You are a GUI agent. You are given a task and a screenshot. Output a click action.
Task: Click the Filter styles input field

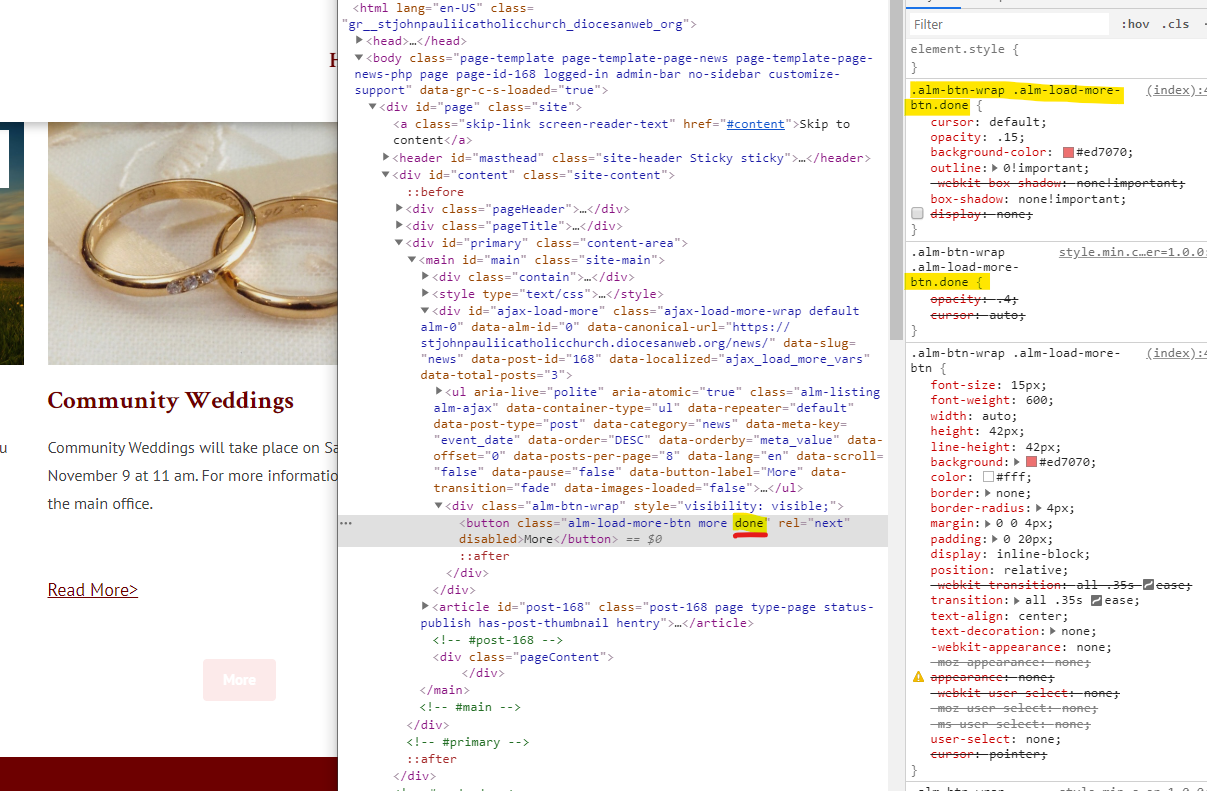(1008, 24)
